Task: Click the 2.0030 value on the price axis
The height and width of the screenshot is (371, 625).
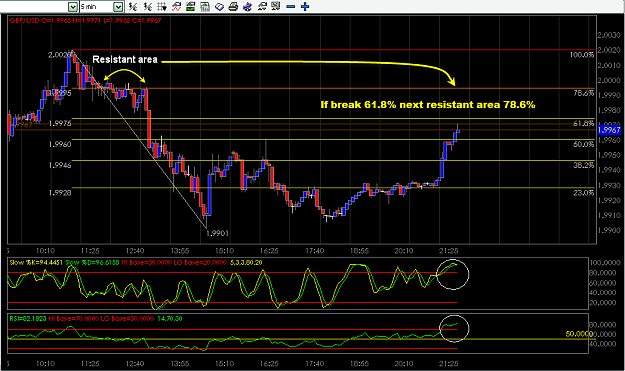Action: point(609,35)
